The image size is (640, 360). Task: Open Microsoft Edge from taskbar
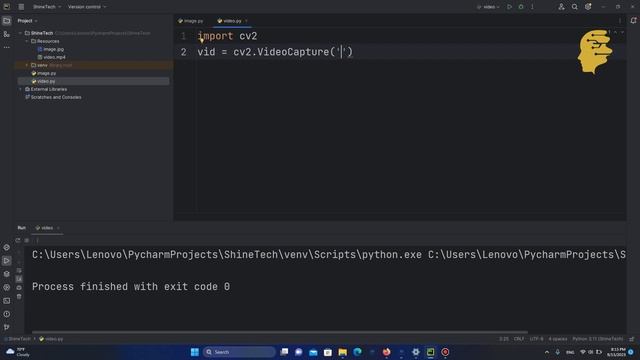[x=357, y=352]
